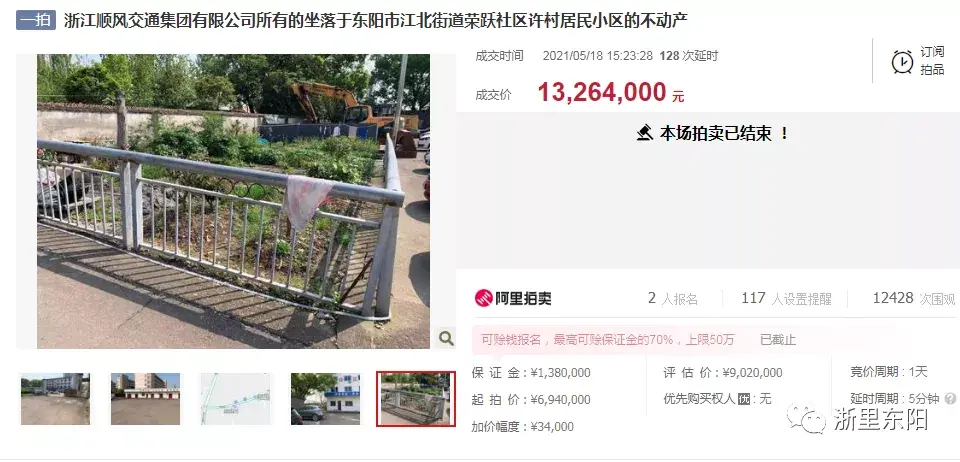The width and height of the screenshot is (960, 462).
Task: Select the first building thumbnail
Action: [x=55, y=399]
